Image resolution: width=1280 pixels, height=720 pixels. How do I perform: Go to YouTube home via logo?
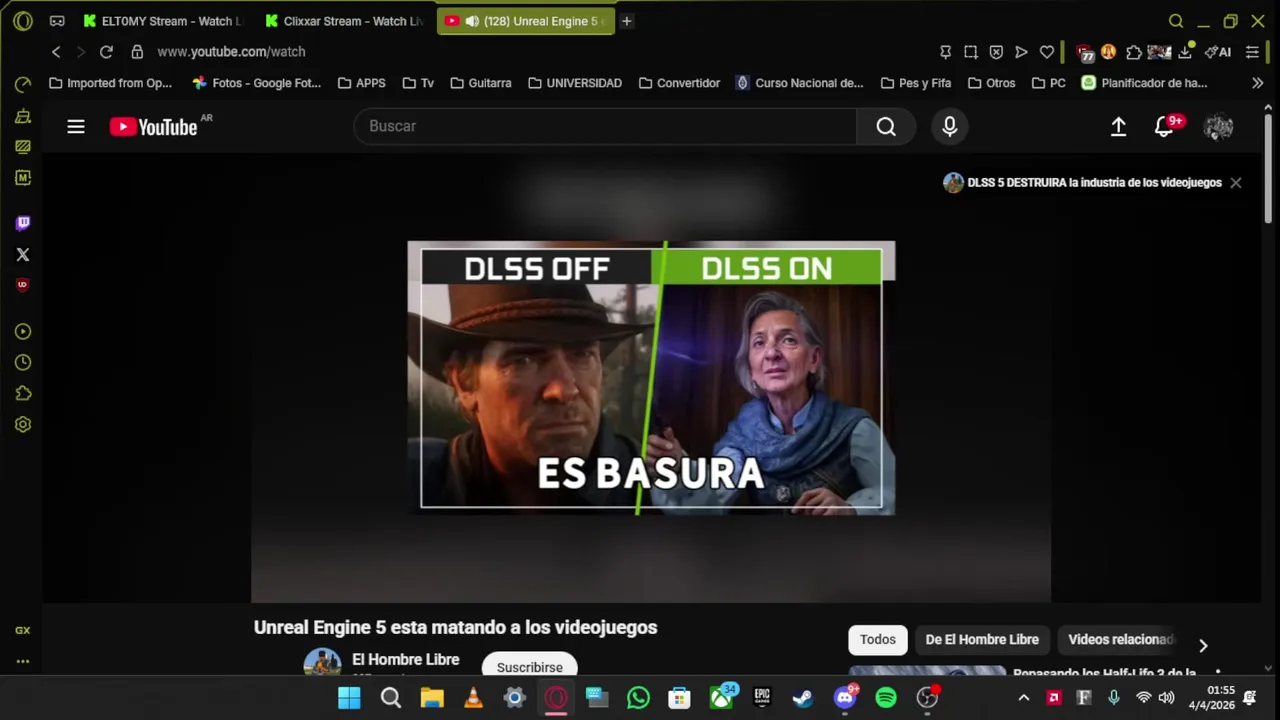click(154, 126)
